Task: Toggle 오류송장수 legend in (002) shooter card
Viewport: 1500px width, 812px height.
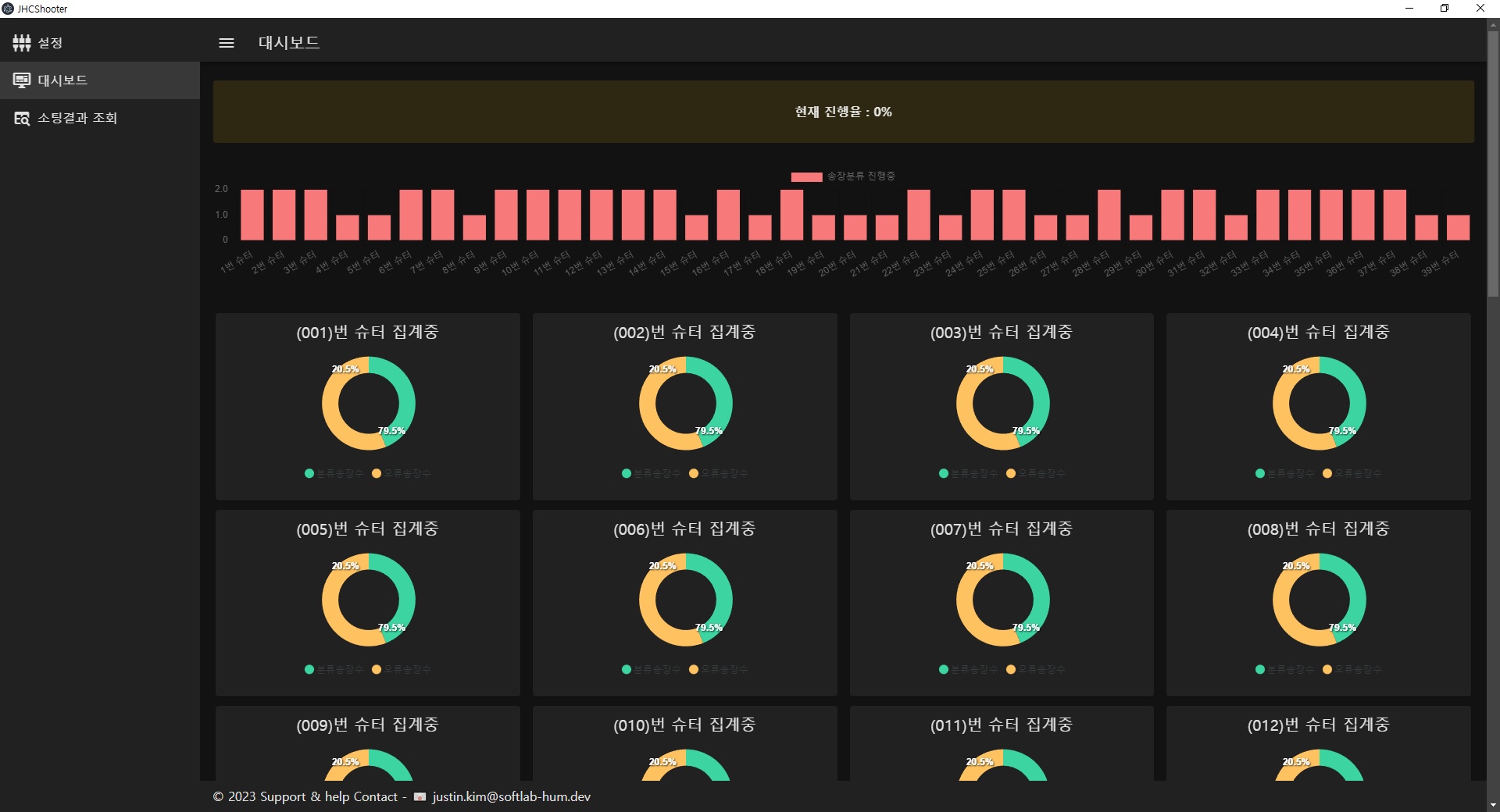Action: point(719,473)
